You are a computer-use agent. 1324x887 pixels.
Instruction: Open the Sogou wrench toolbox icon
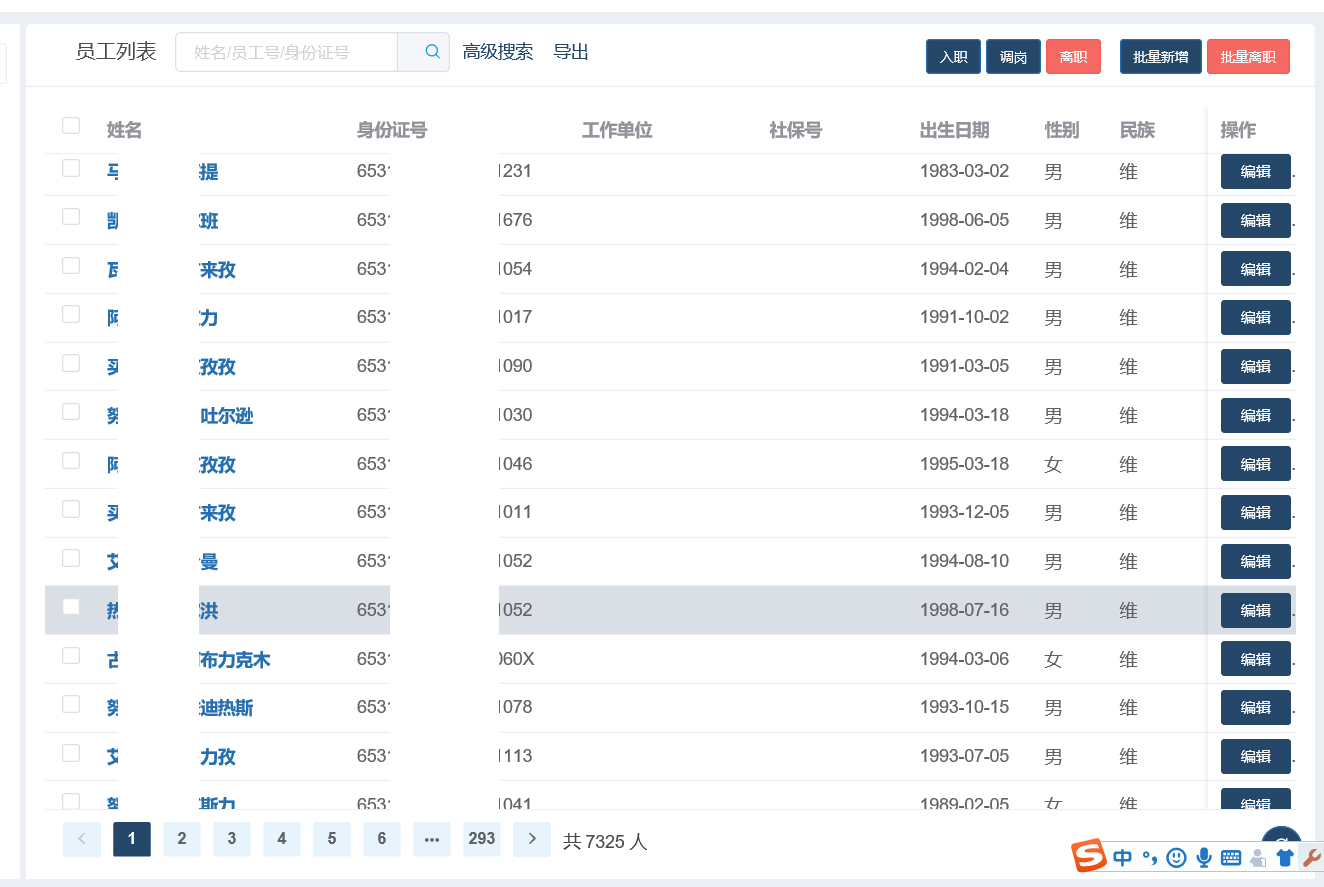pyautogui.click(x=1312, y=858)
